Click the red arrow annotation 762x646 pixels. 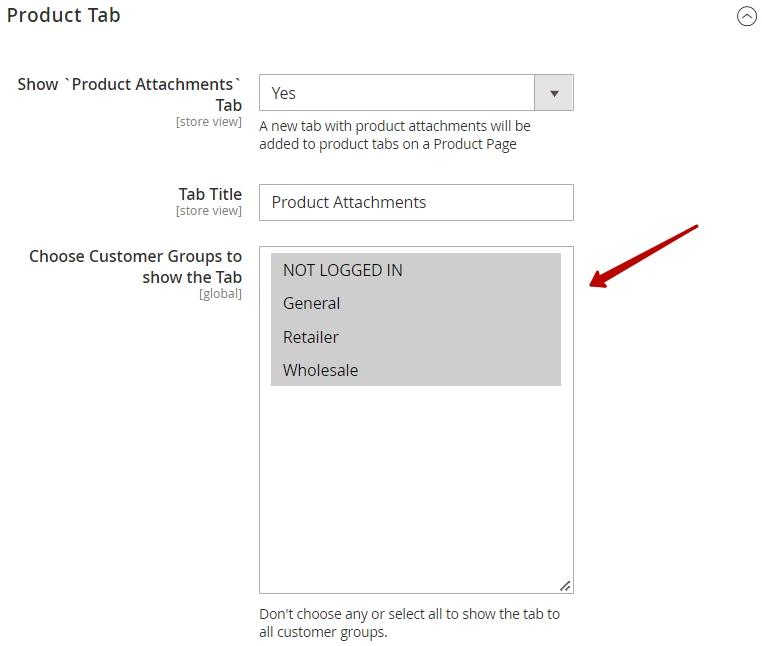643,256
